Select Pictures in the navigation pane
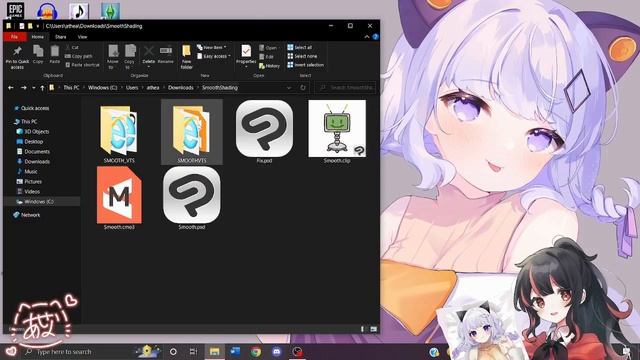The width and height of the screenshot is (640, 360). (29, 182)
